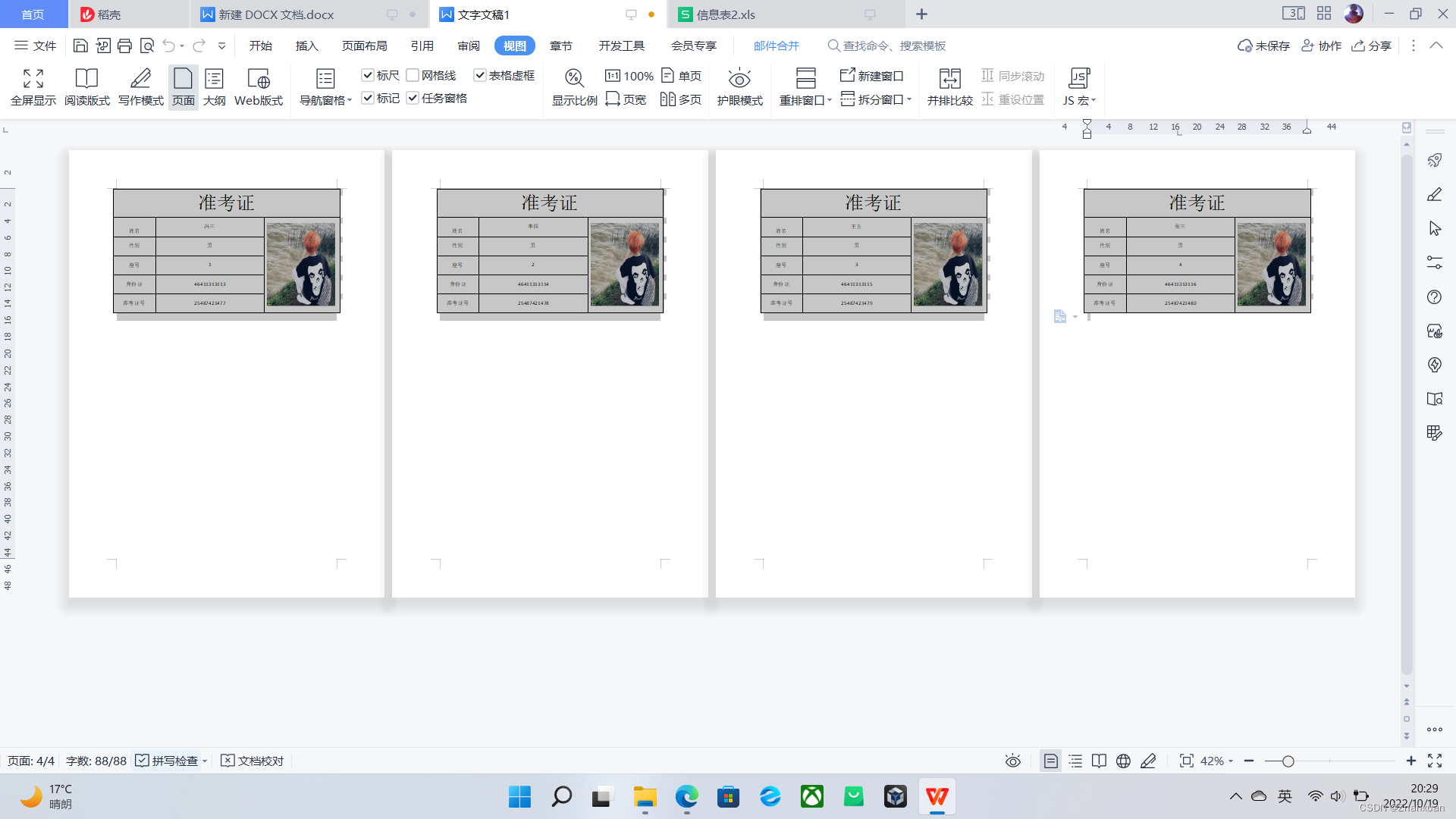
Task: Uncheck the 标尺 ruler checkbox
Action: pyautogui.click(x=368, y=75)
